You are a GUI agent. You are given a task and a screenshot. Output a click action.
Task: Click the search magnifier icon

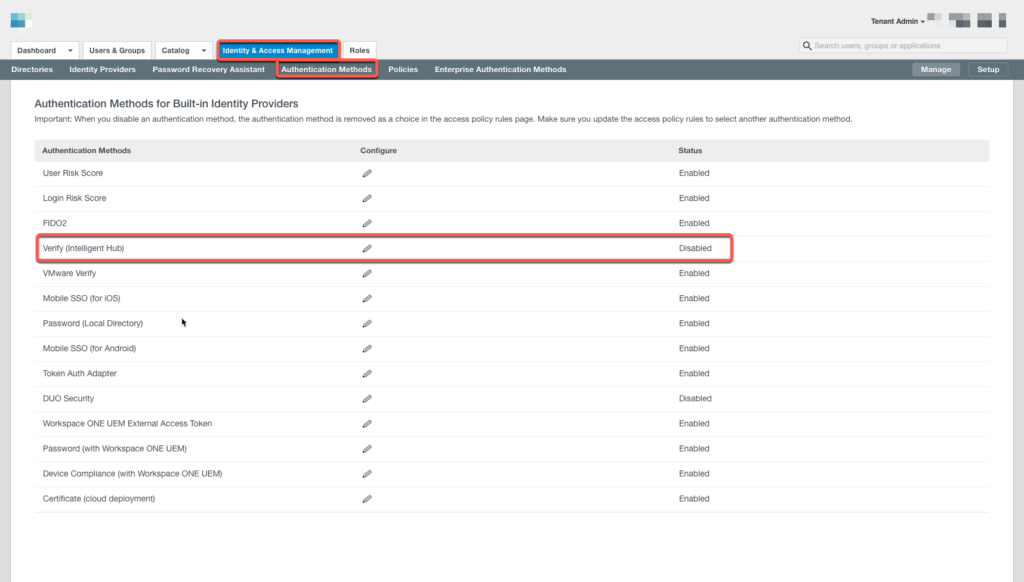pos(807,45)
